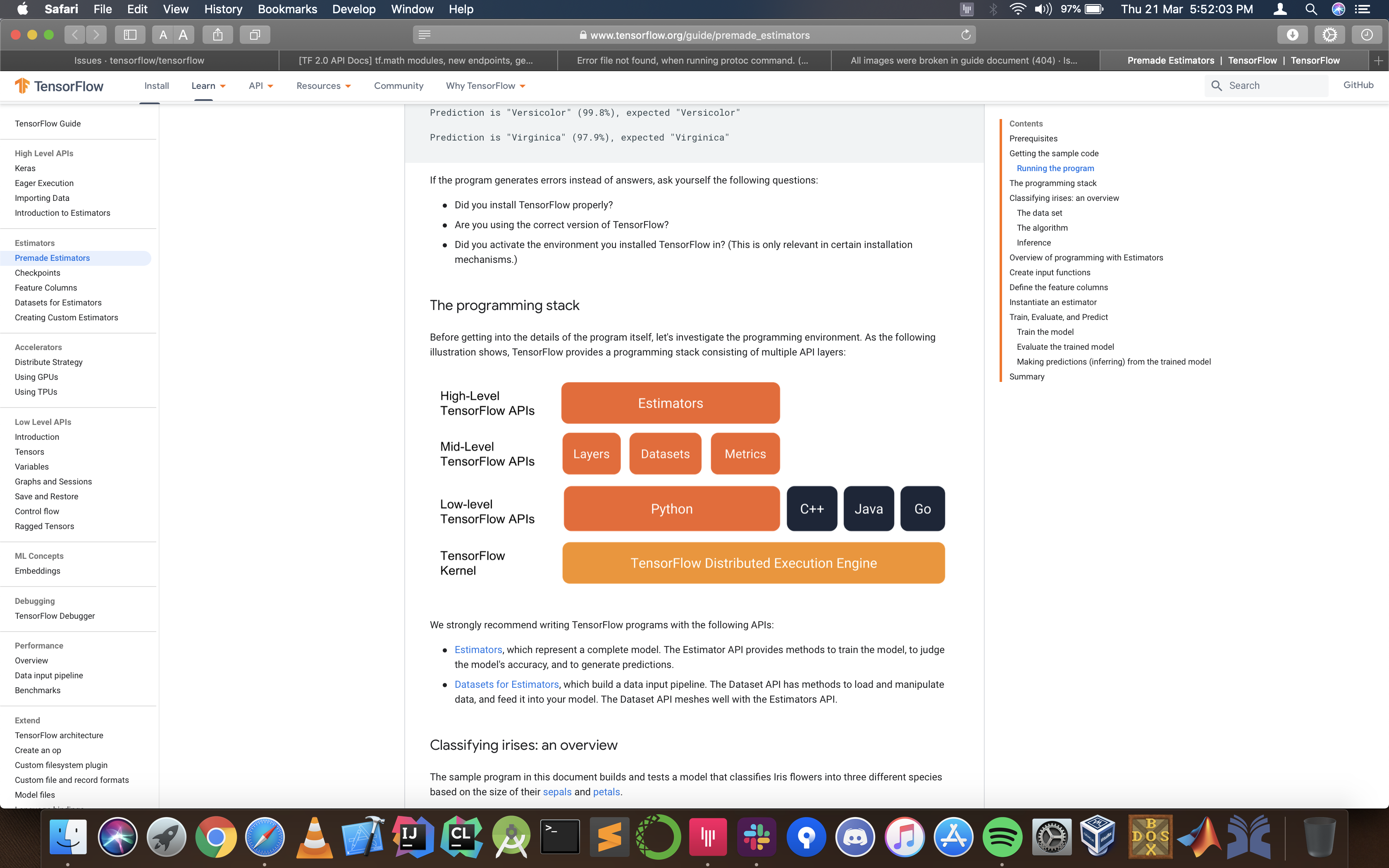Open the sepals link
Image resolution: width=1389 pixels, height=868 pixels.
pyautogui.click(x=557, y=792)
